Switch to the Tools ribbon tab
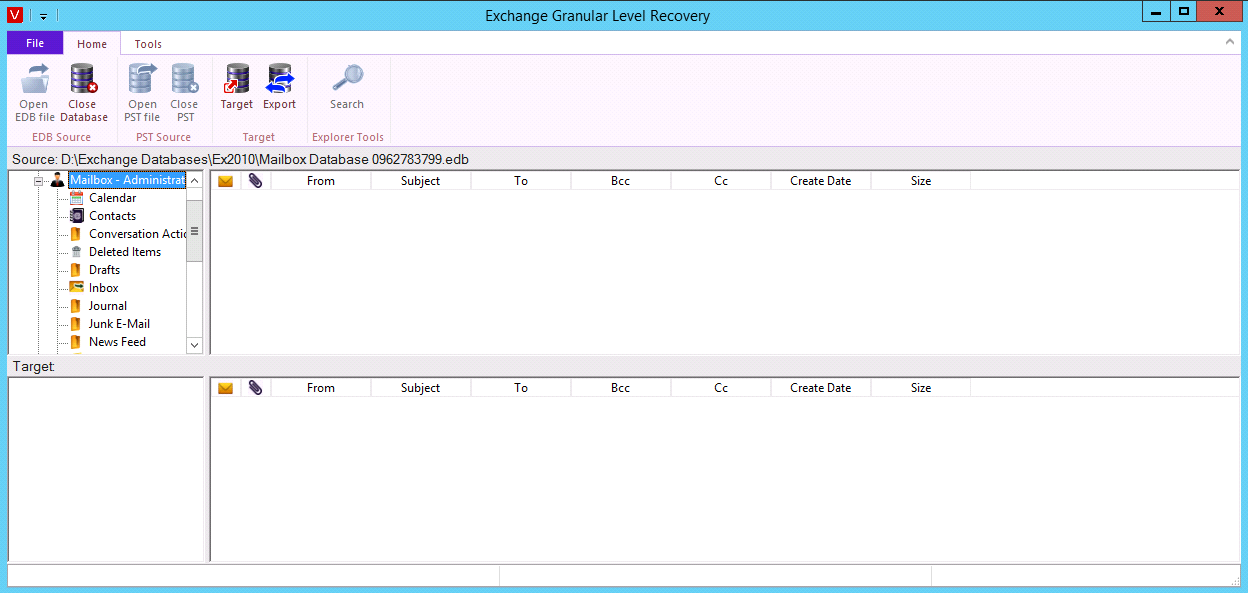 pos(148,44)
